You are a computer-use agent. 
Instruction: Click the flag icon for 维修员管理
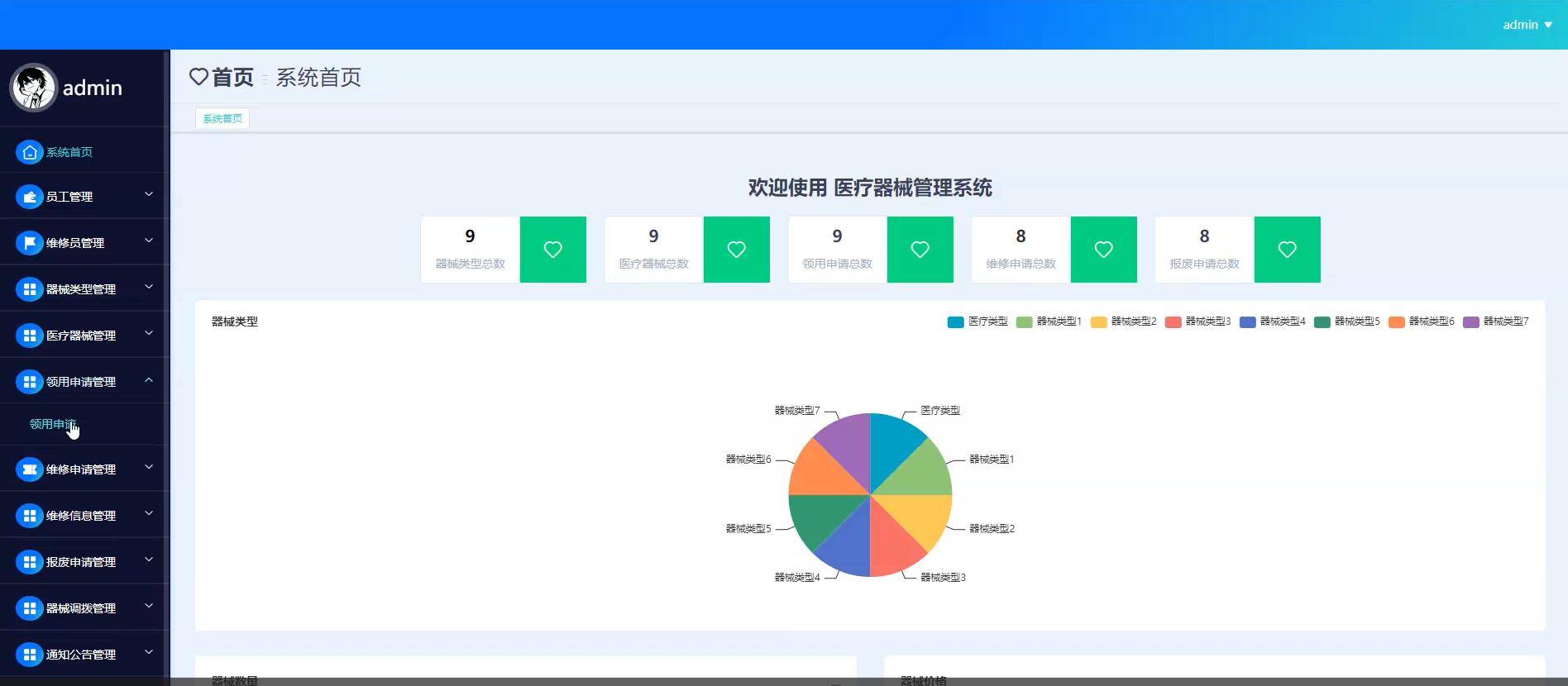29,243
